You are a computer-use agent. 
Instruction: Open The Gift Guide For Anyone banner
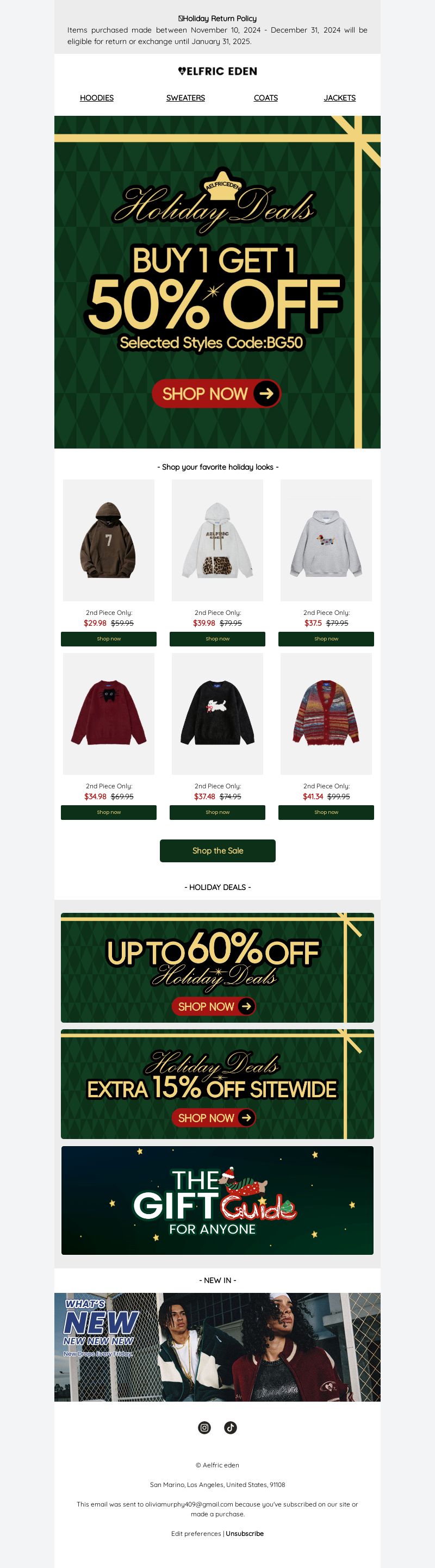click(x=217, y=1200)
